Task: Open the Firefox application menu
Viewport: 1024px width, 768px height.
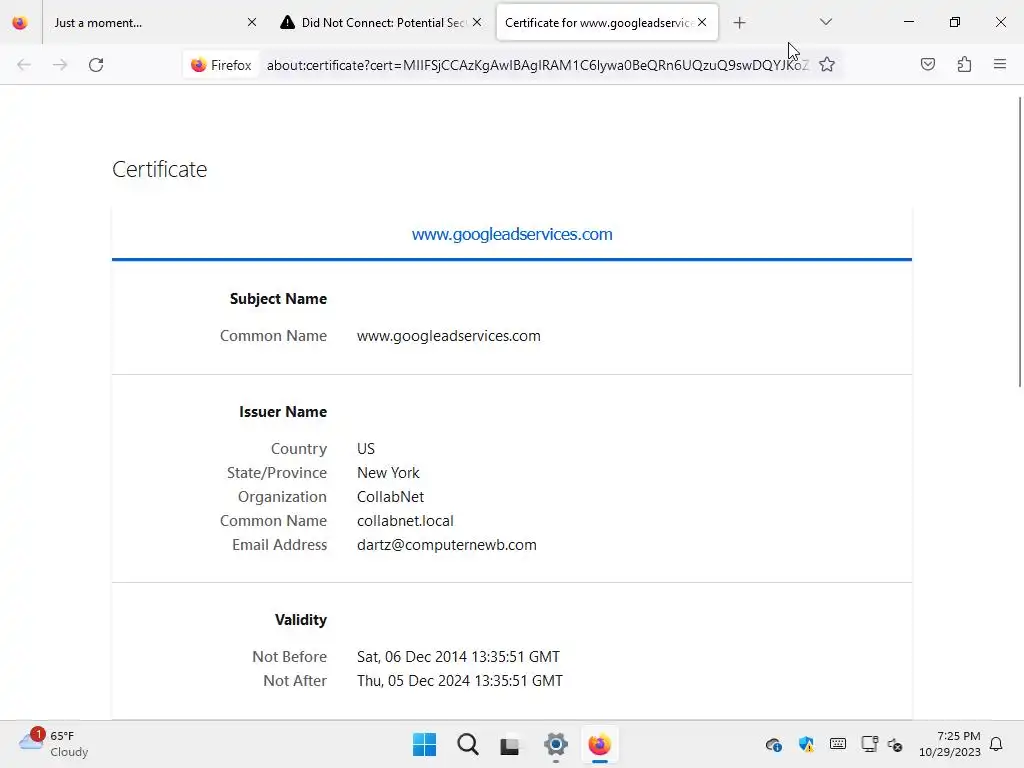Action: tap(1000, 64)
